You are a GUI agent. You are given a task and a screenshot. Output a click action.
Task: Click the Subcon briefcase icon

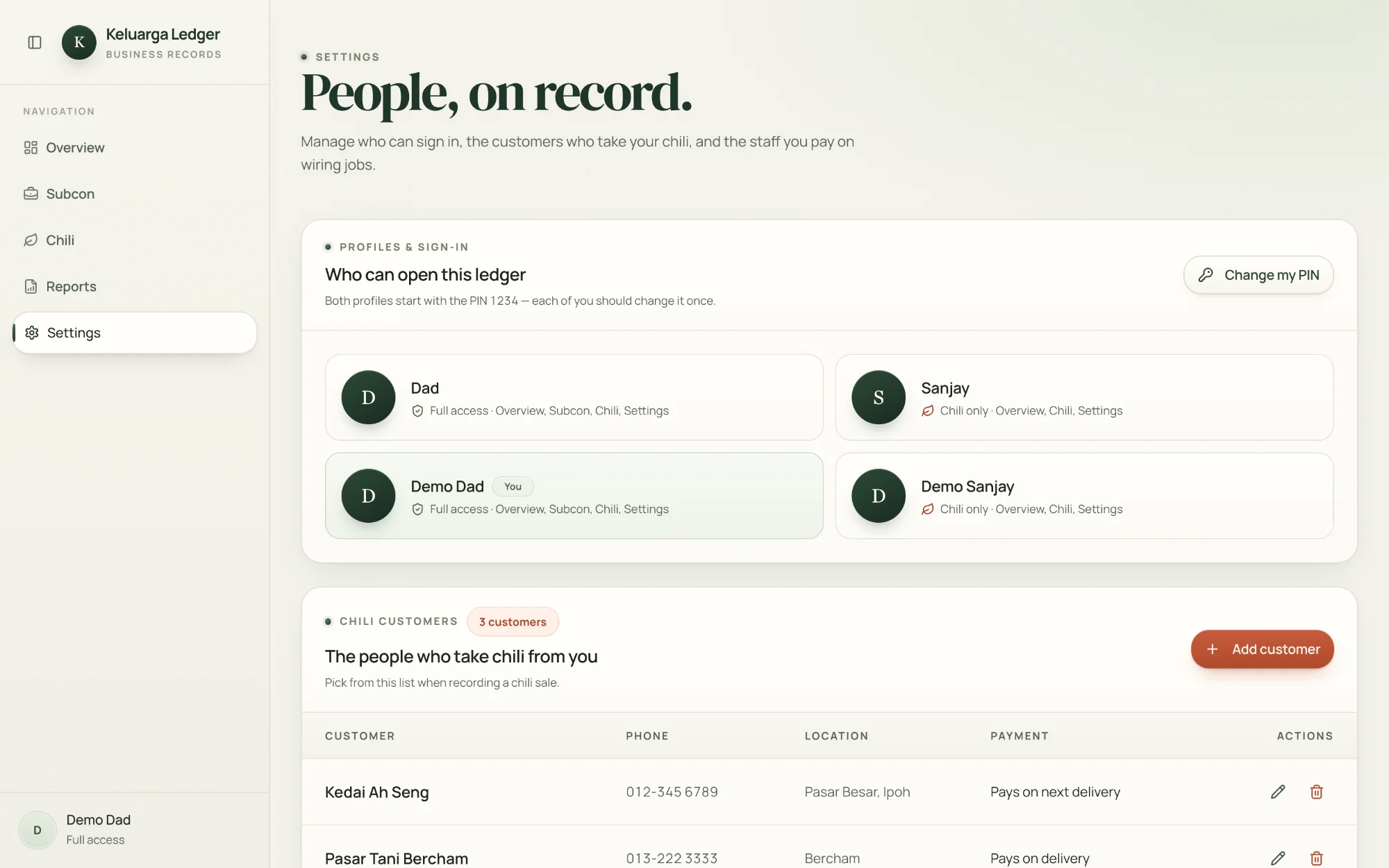point(31,194)
